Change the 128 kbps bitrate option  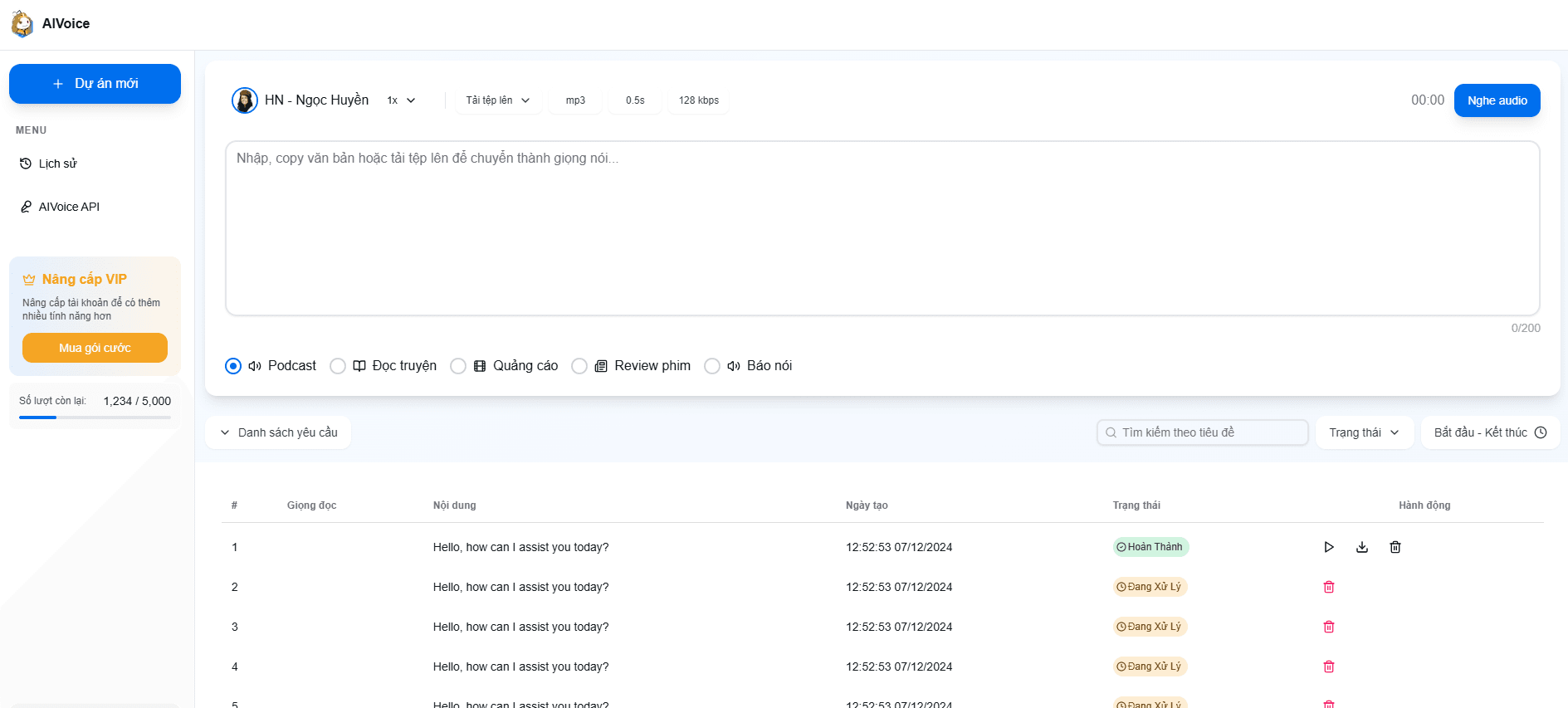tap(699, 100)
